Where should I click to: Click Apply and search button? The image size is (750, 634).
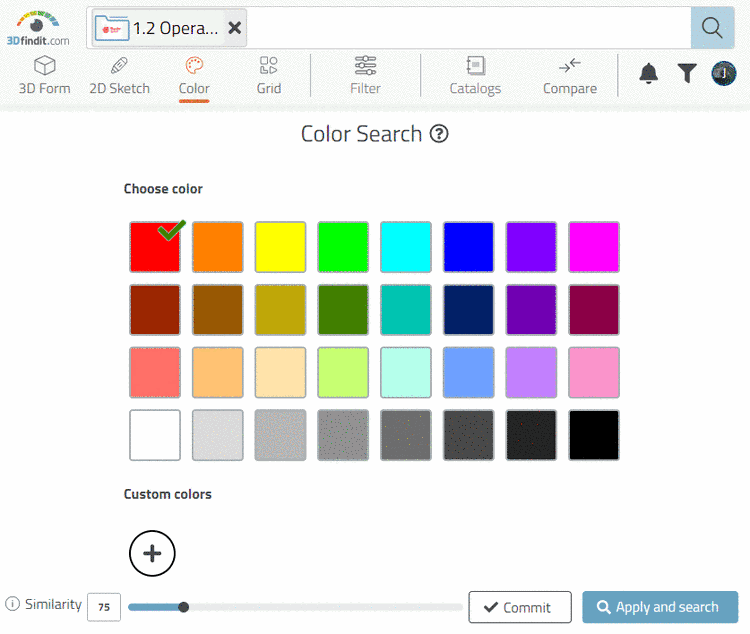point(660,607)
